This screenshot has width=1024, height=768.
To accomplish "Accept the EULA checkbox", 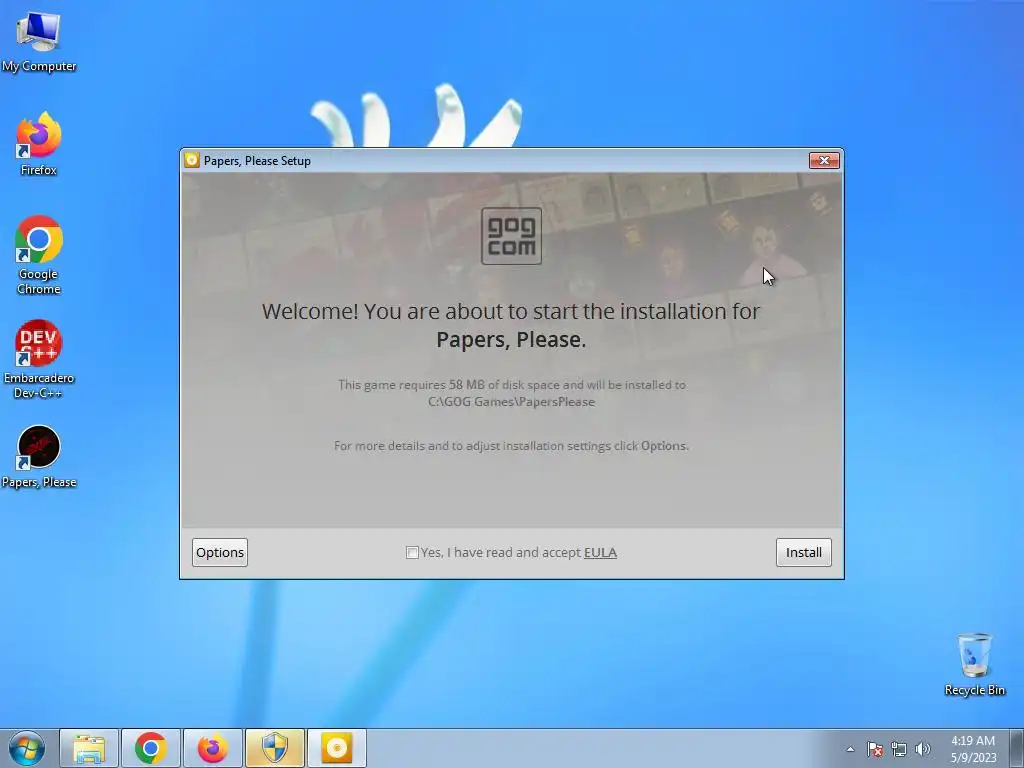I will coord(412,552).
